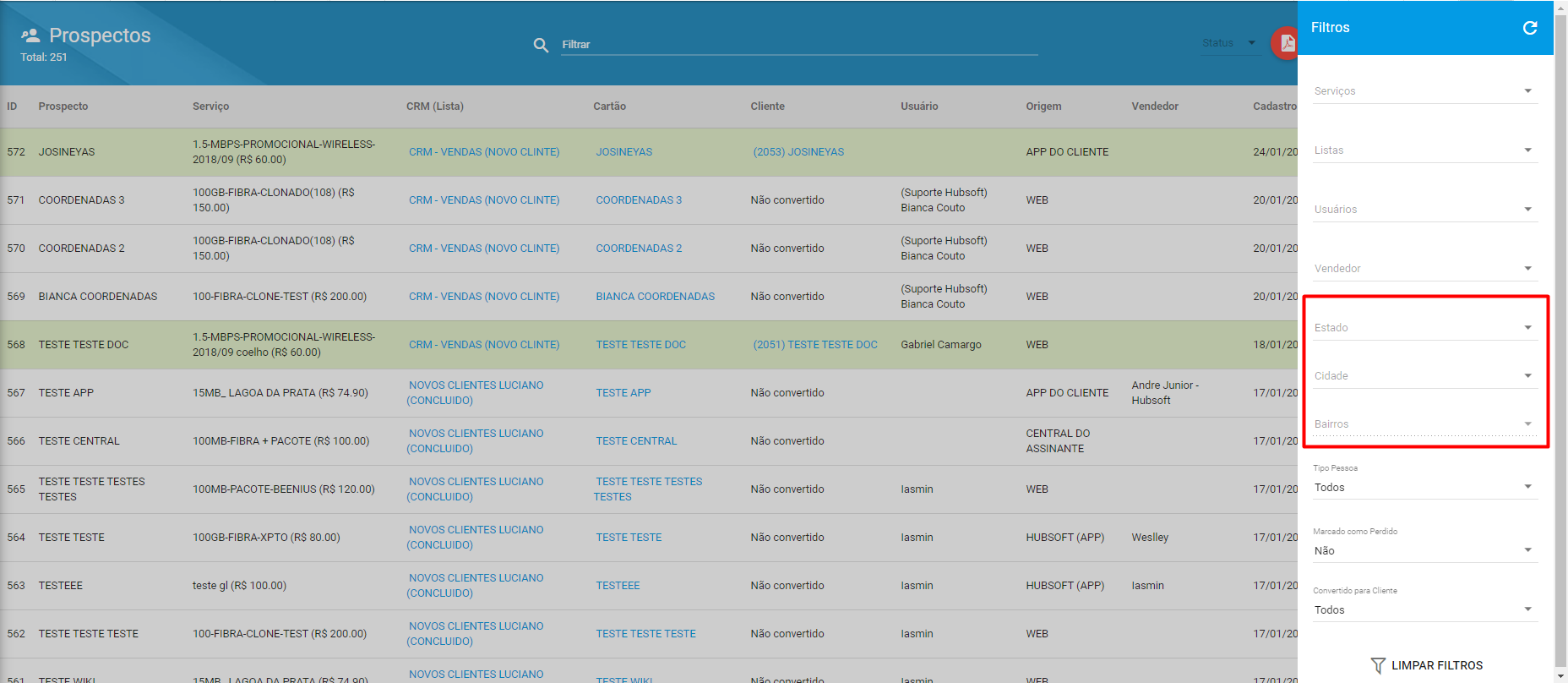The width and height of the screenshot is (1568, 683).
Task: Open TESTE TESTE TESTES TESTES cartão link
Action: pos(648,489)
